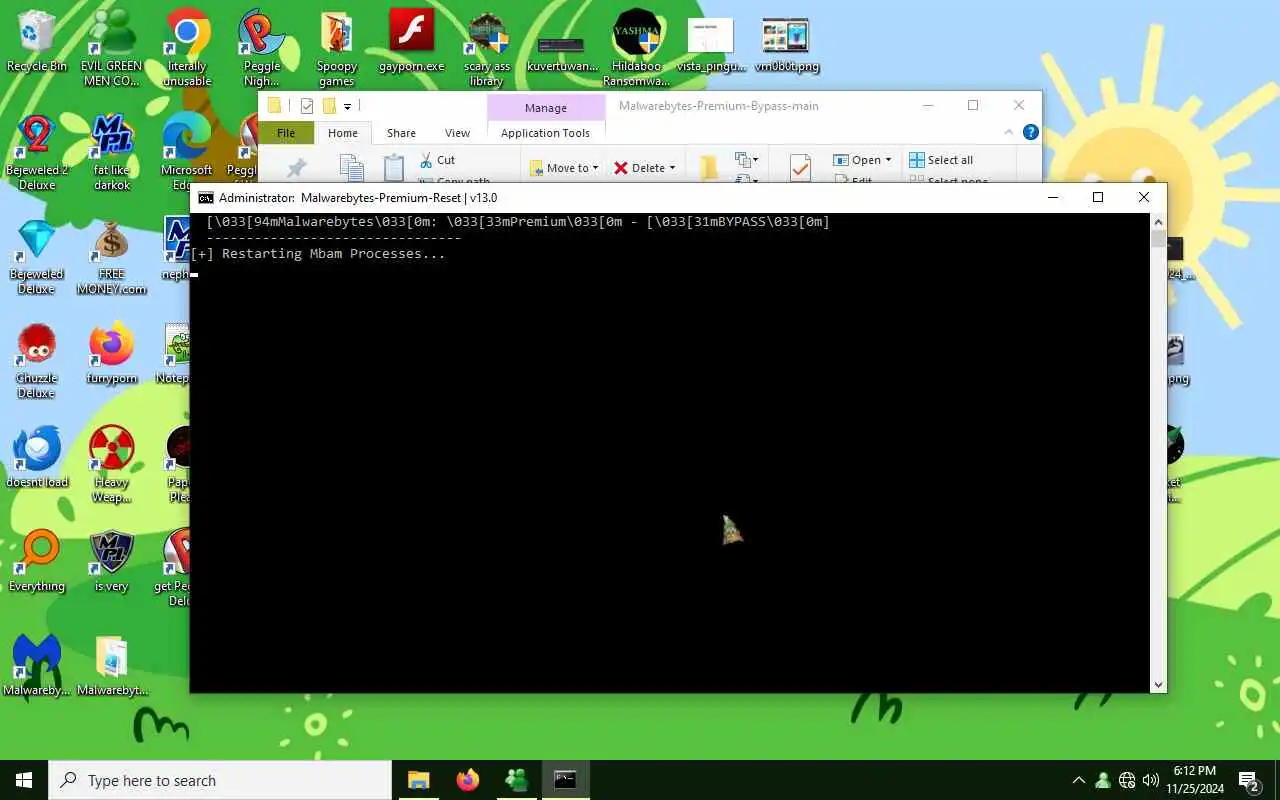Open Customize Quick Access Toolbar dropdown
This screenshot has width=1280, height=800.
(347, 106)
